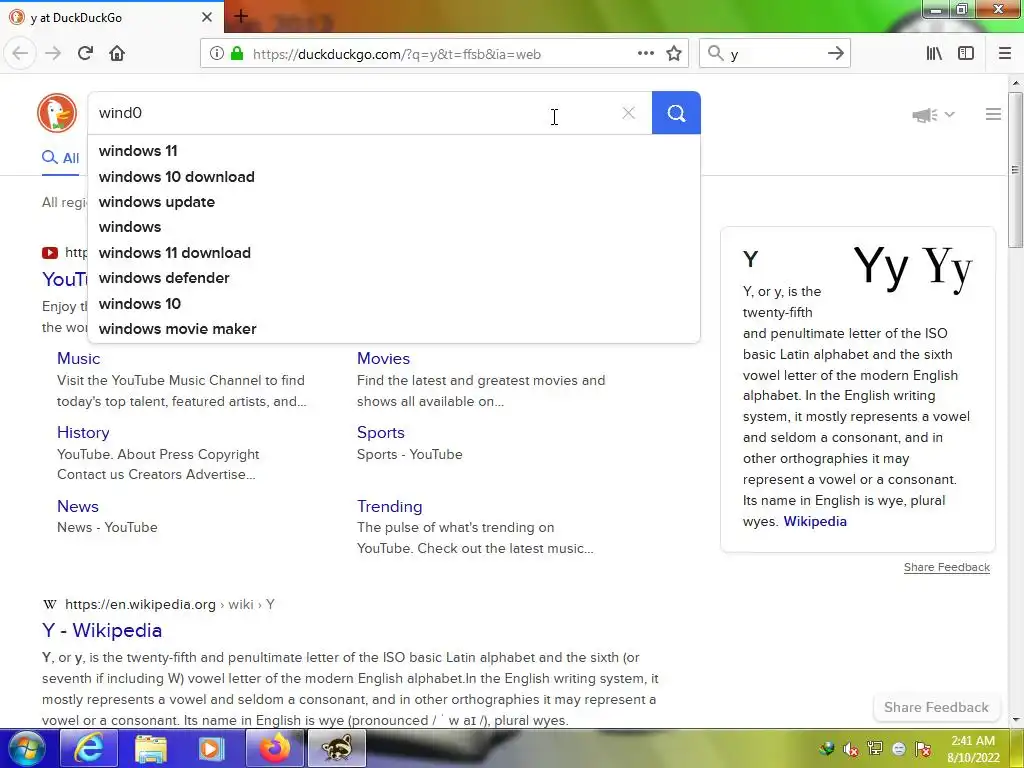Click the network tray icon
Screen dimensions: 1024x768
point(875,749)
